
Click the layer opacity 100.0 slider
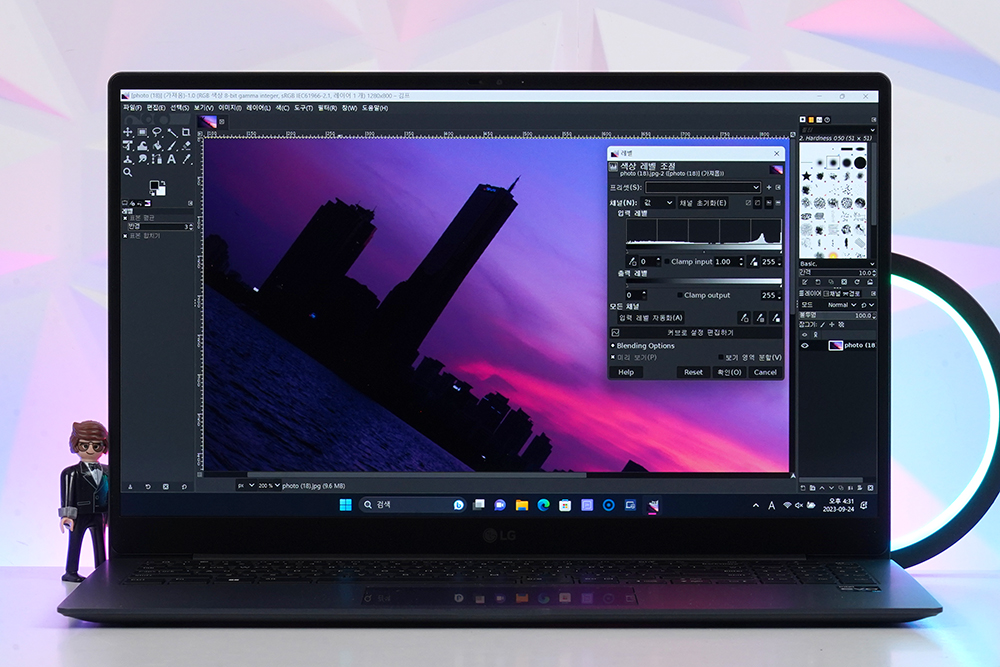coord(837,315)
